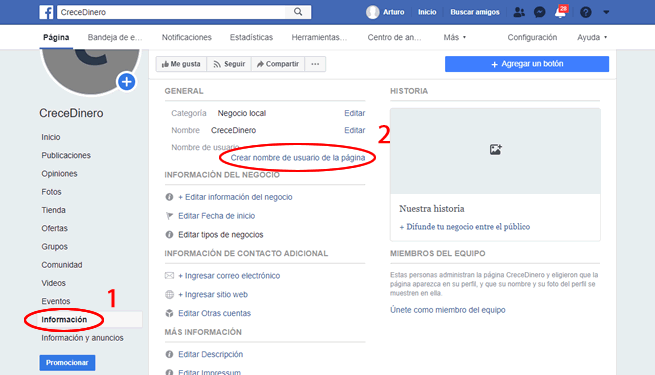Click Editar Descripción
The width and height of the screenshot is (655, 375).
coord(210,354)
